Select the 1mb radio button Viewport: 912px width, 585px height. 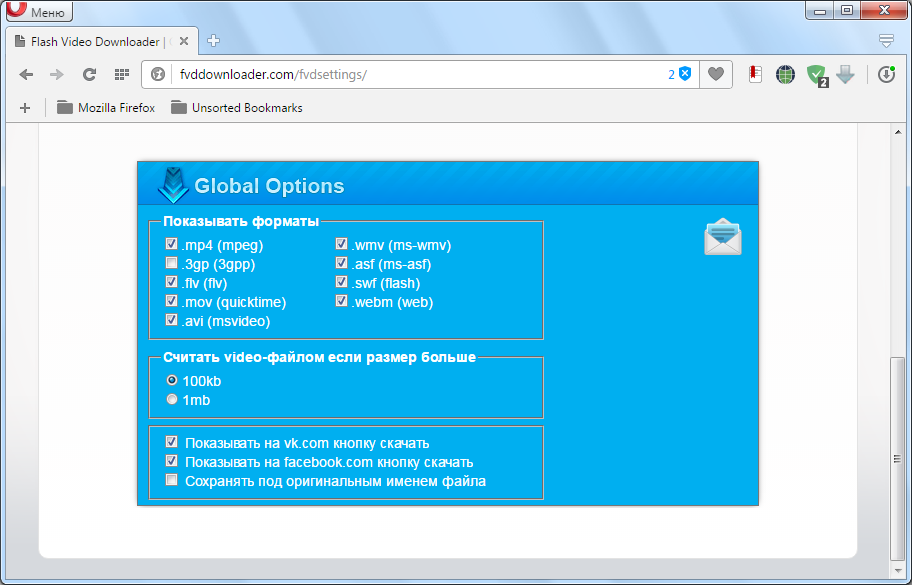click(x=172, y=400)
